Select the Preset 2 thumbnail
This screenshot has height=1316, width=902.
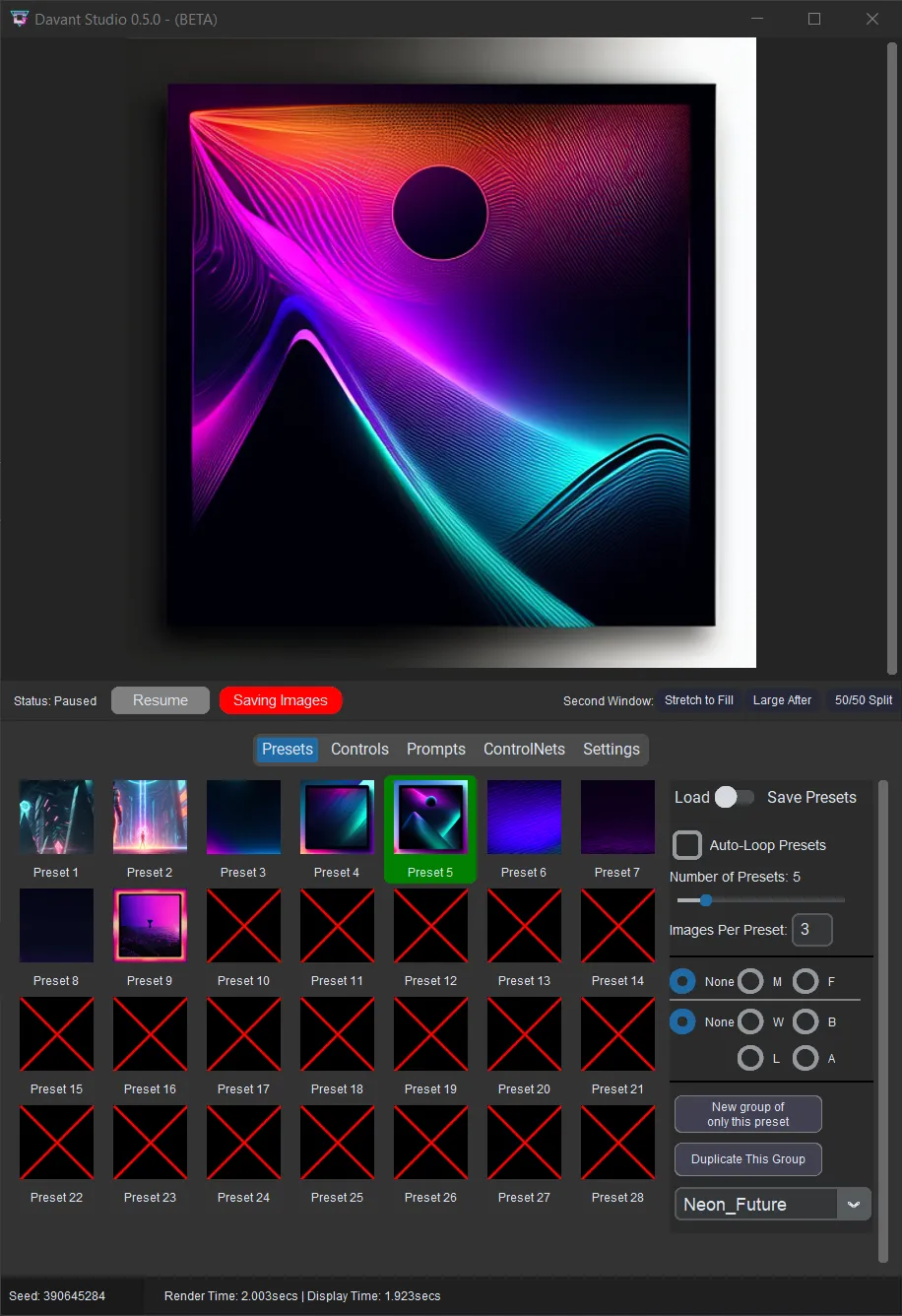click(150, 817)
